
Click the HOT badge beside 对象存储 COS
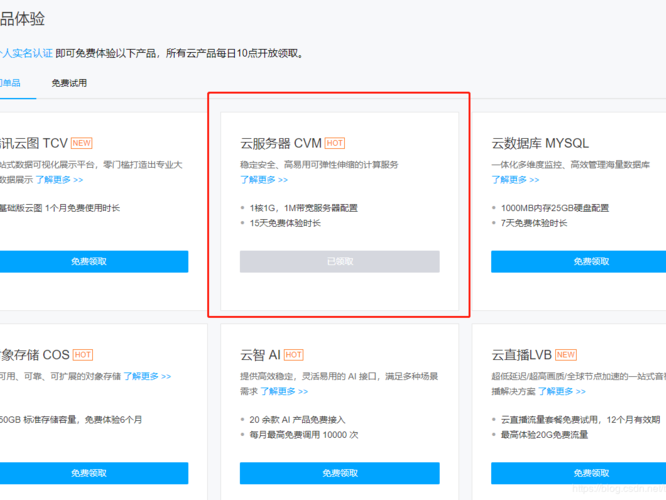pos(83,355)
